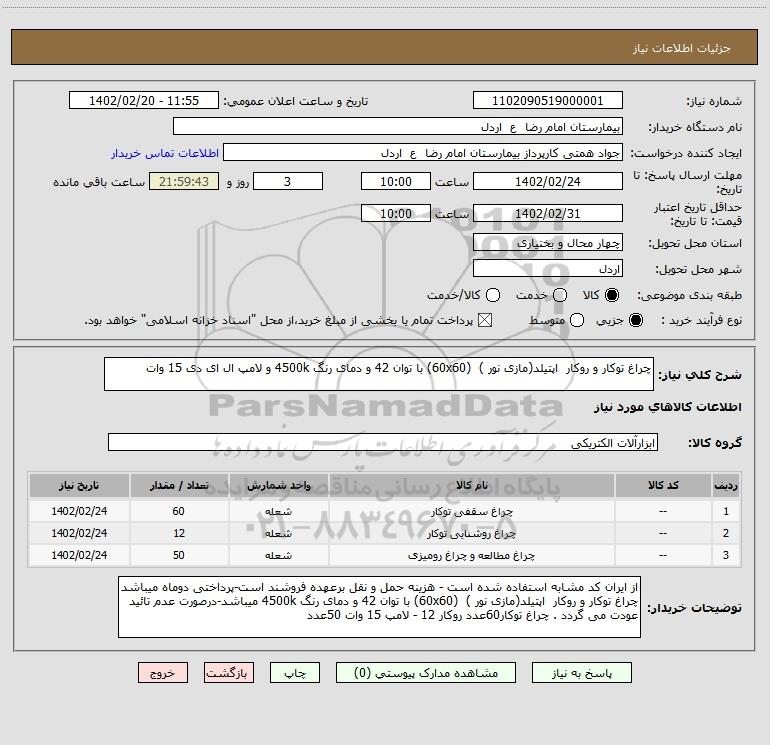
Task: Click row 1 item چراغ سقفی توکار
Action: pos(471,511)
